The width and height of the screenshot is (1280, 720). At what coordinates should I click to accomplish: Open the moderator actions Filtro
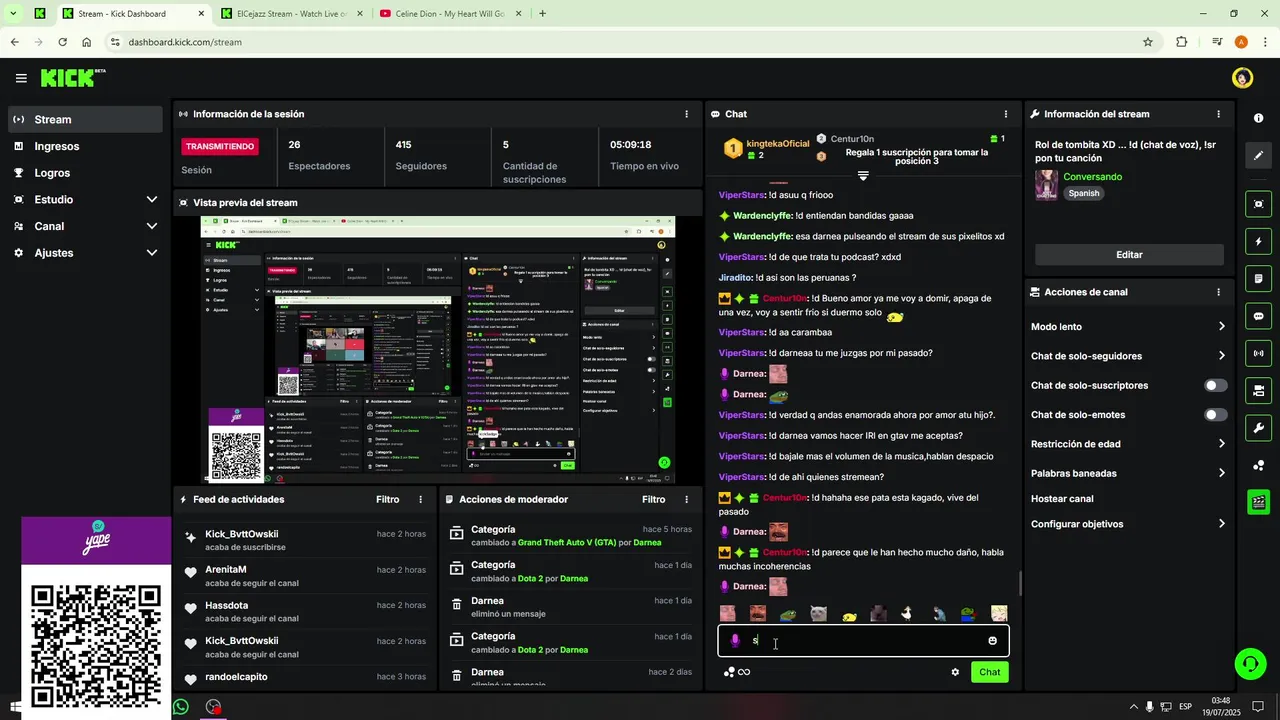pos(653,499)
